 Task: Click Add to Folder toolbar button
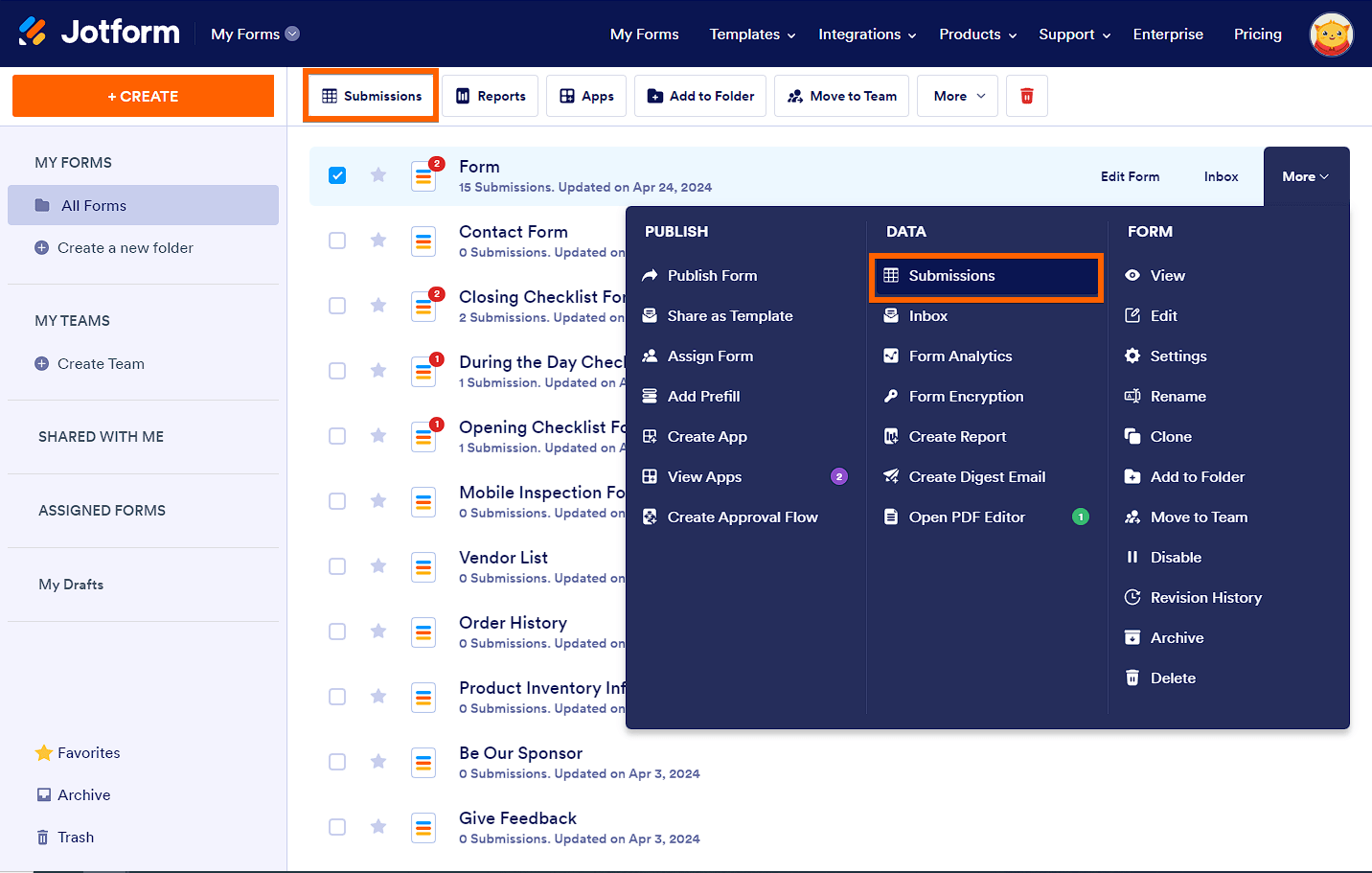pyautogui.click(x=700, y=96)
